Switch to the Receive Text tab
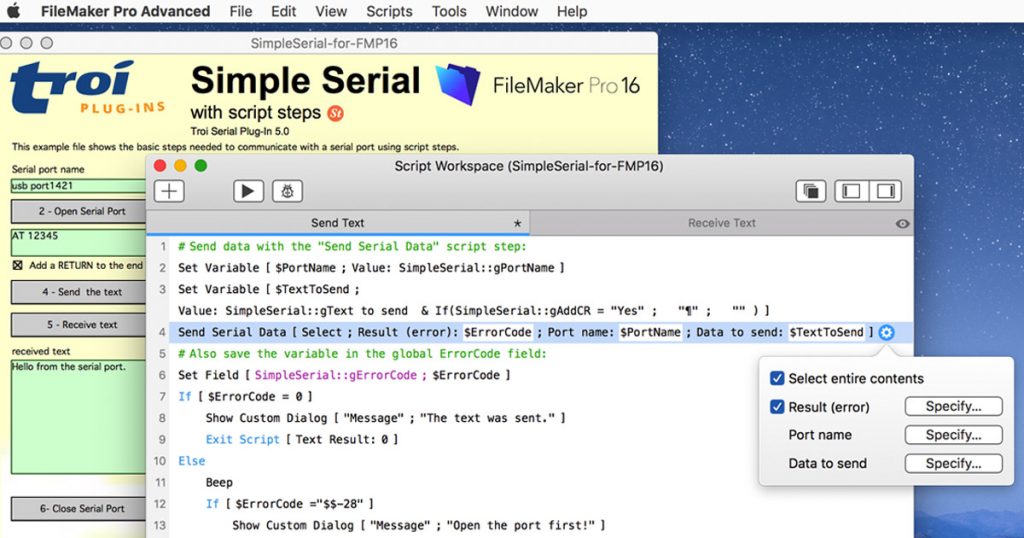Viewport: 1024px width, 538px height. 722,223
